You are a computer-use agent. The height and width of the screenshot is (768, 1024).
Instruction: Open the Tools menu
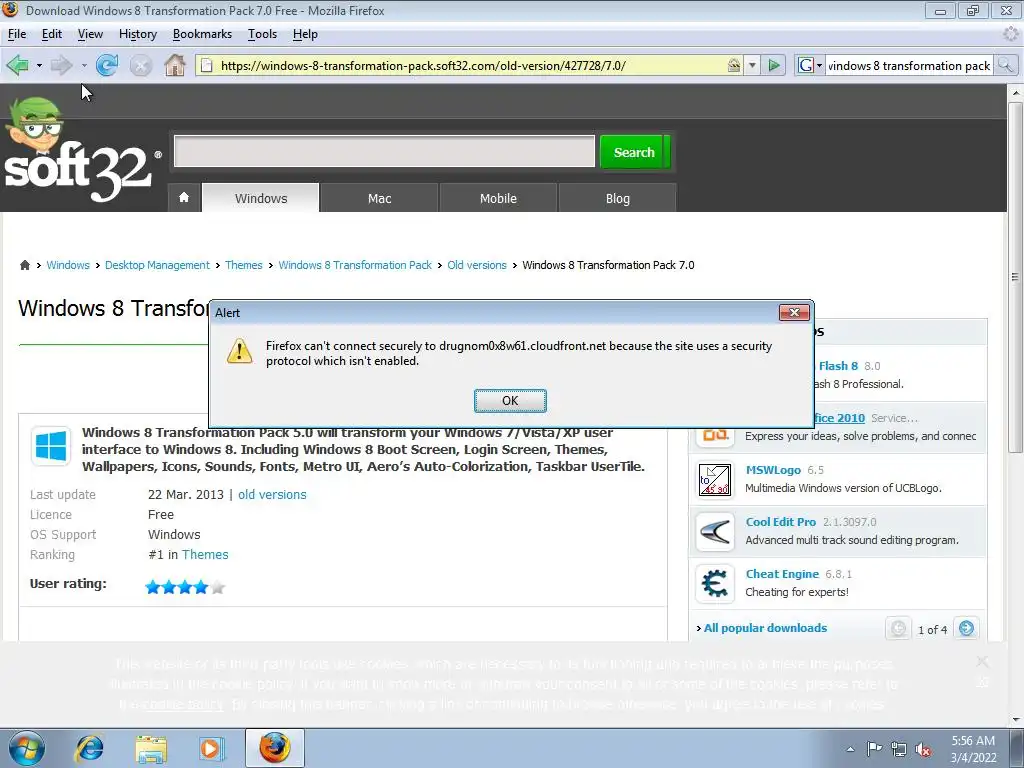(x=262, y=34)
